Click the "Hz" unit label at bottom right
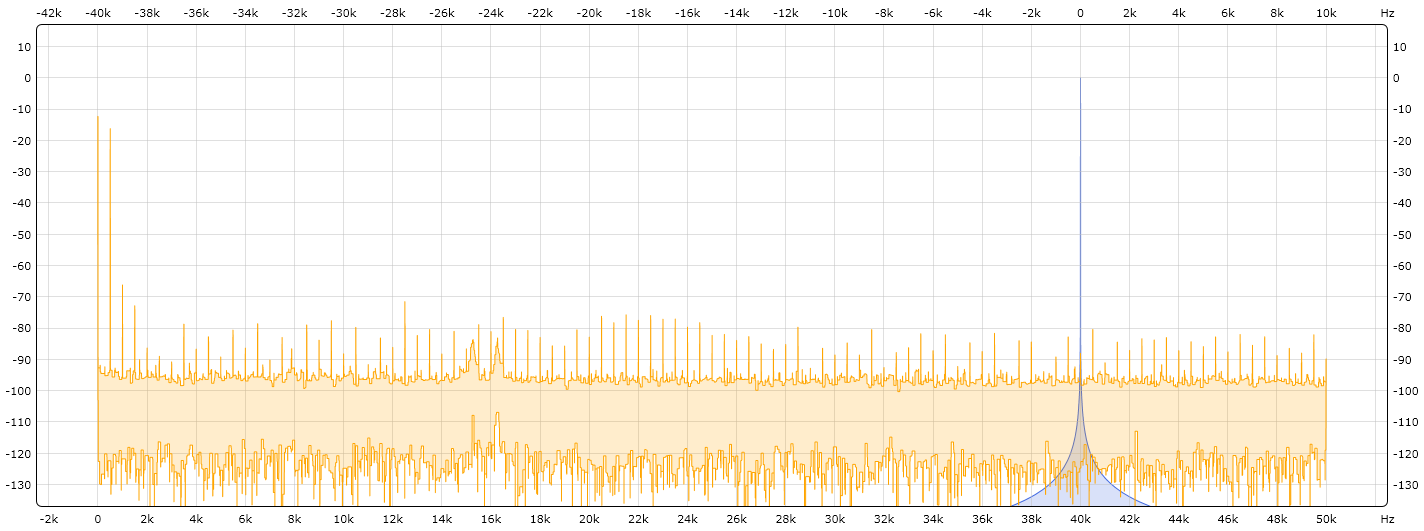1424x531 pixels. click(x=1387, y=519)
